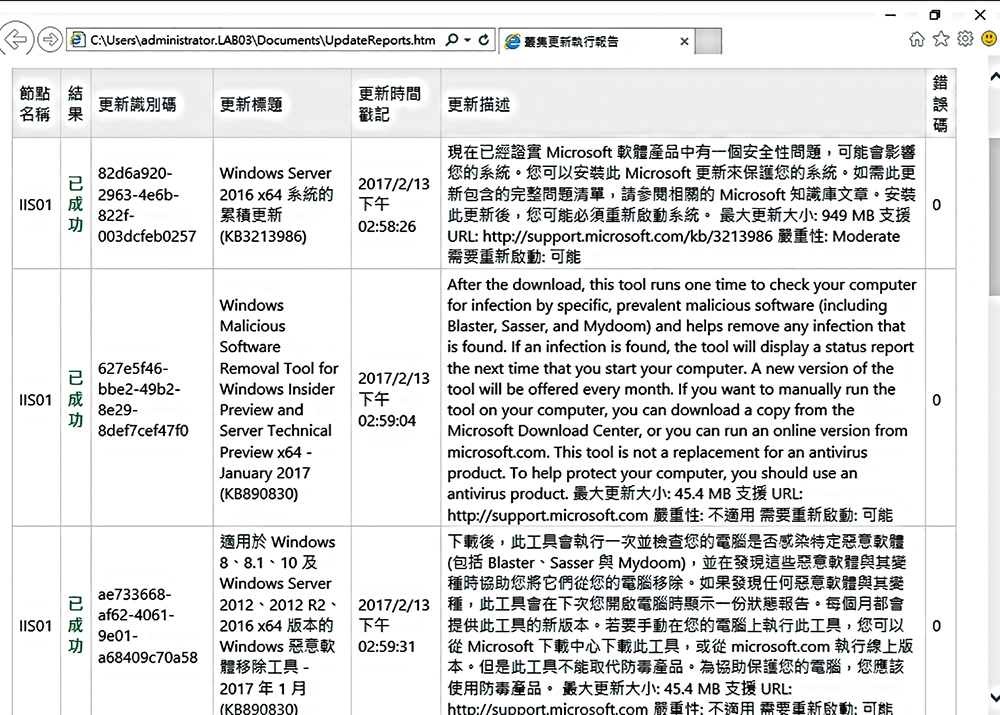Open the address bar dropdown arrow
Image resolution: width=1000 pixels, height=715 pixels.
(x=467, y=40)
